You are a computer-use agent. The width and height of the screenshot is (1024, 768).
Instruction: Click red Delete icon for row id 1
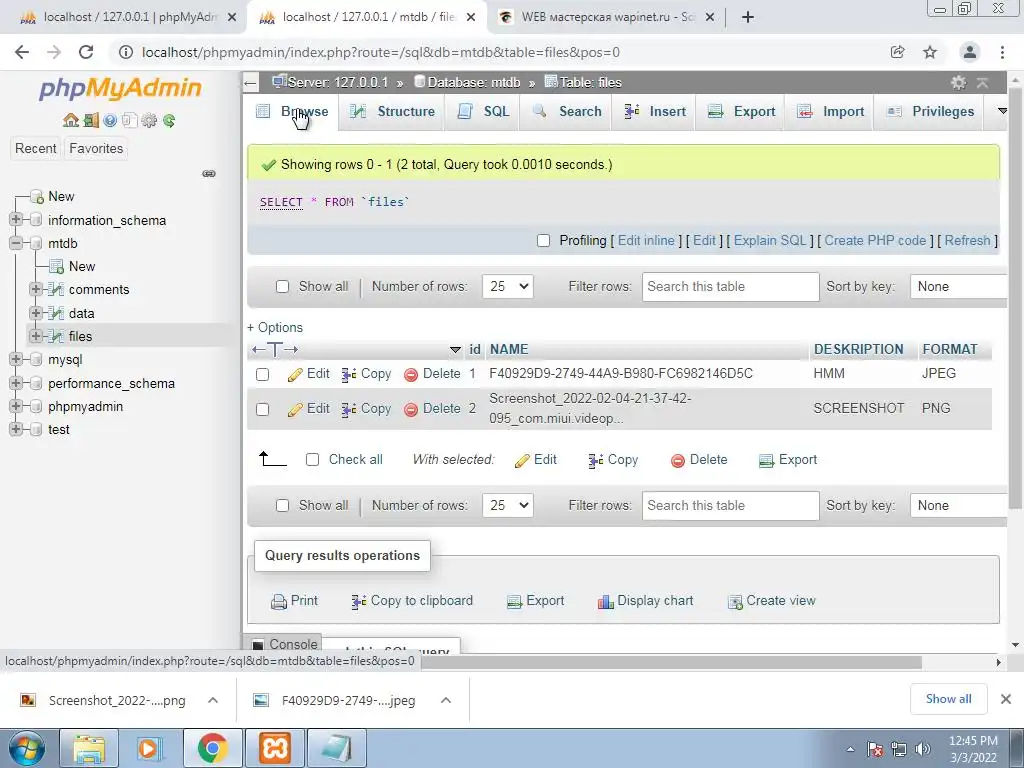point(411,374)
